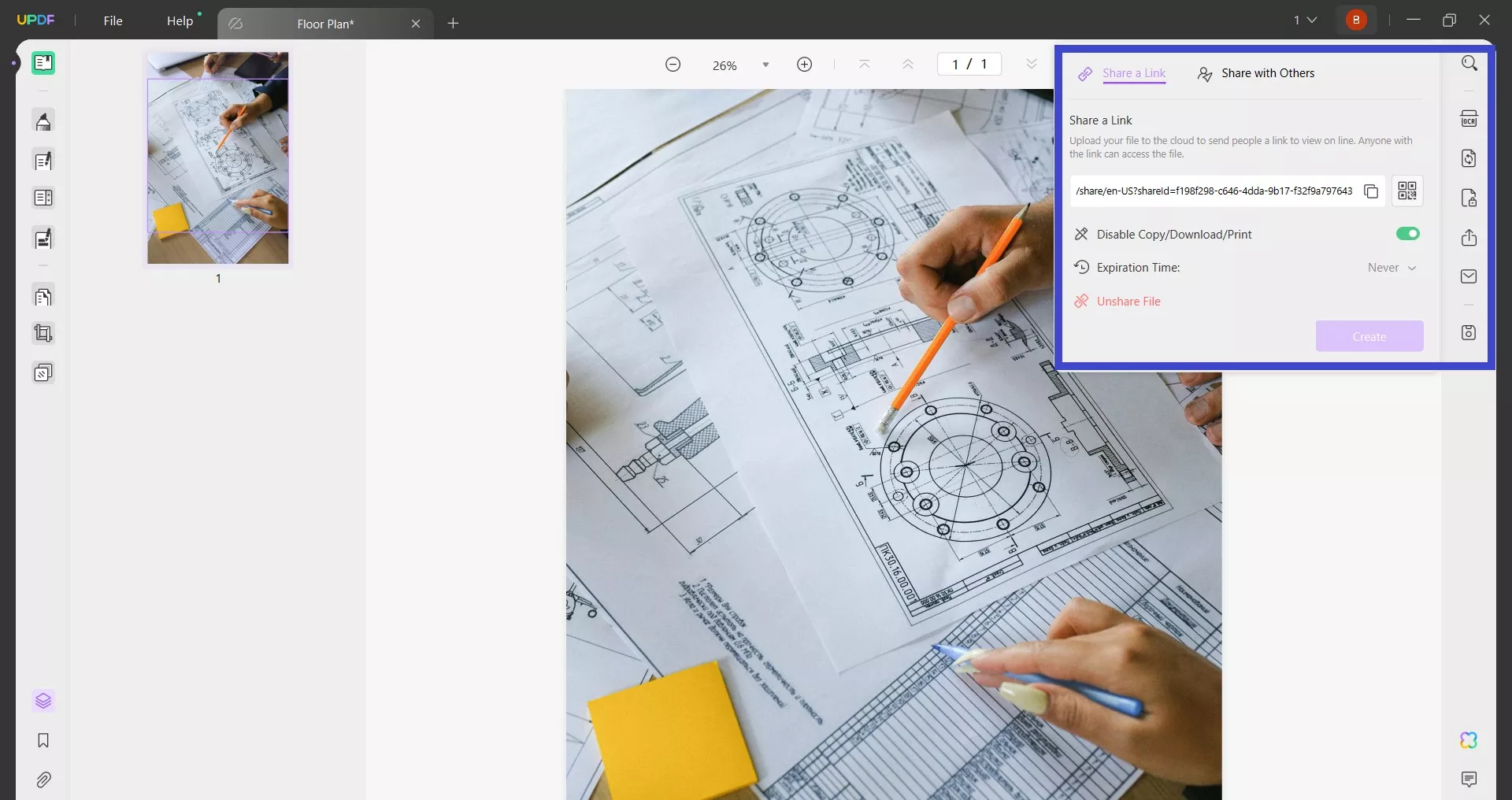Open the Fill and Sign tool
Screen dimensions: 1512x800
(43, 238)
